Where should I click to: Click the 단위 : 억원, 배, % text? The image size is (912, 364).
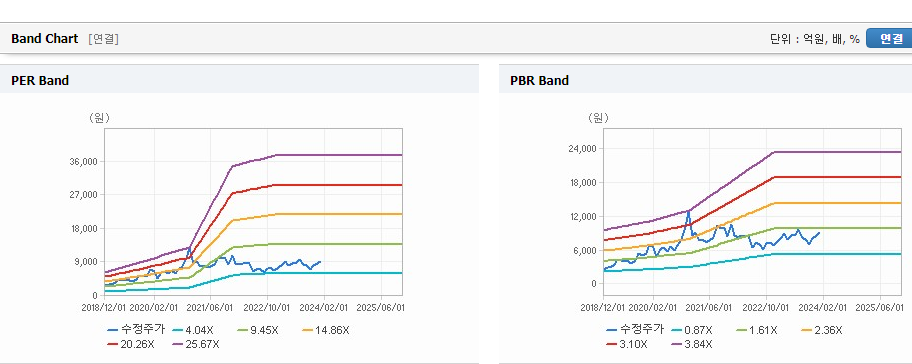click(814, 39)
